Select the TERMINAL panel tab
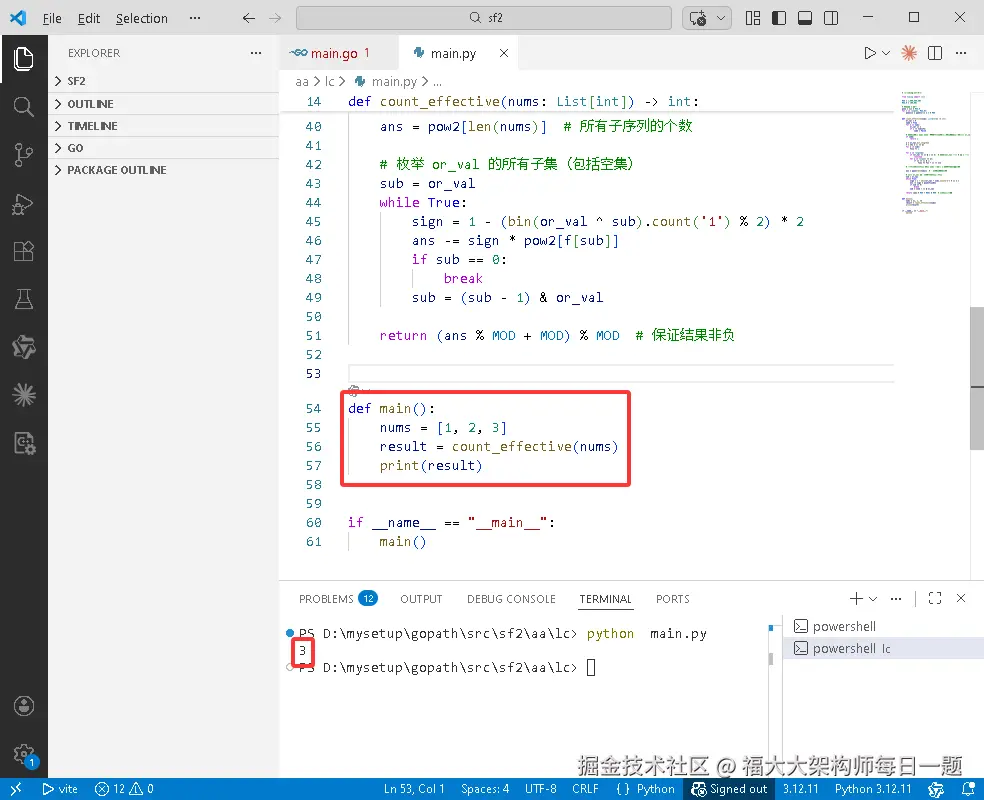Screen dimensions: 984x800 [606, 599]
